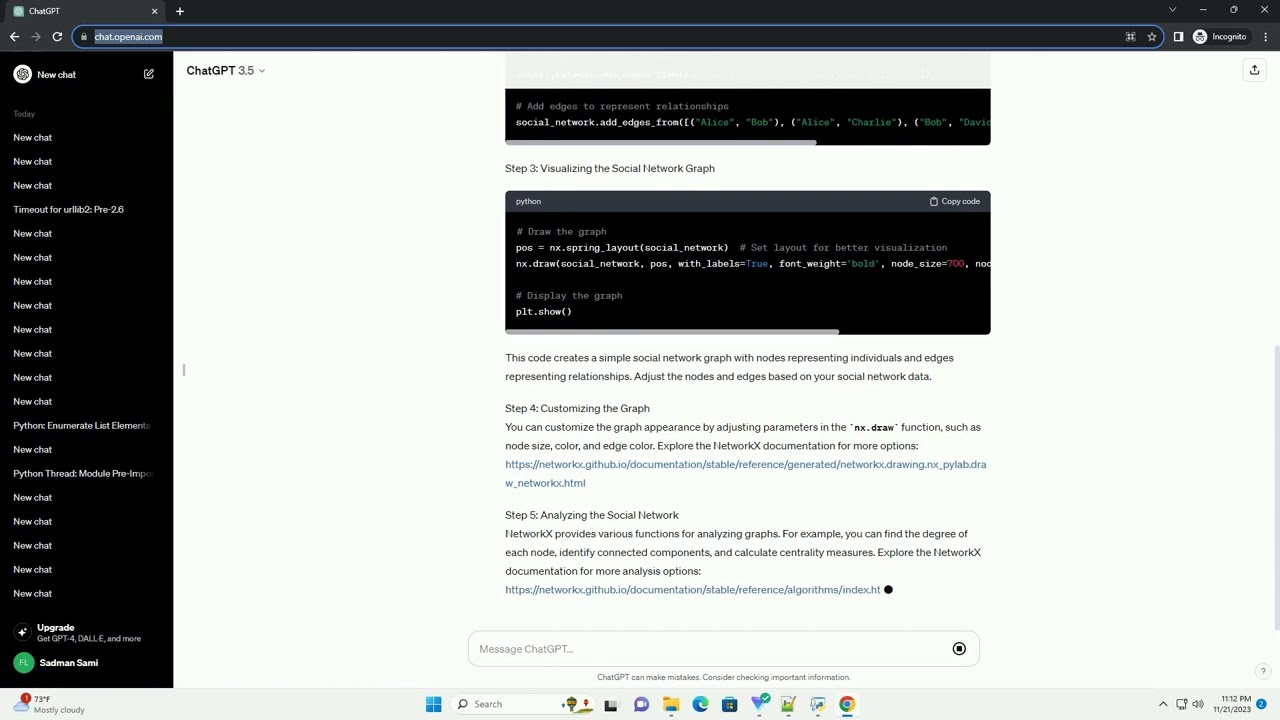Start a New chat from sidebar top
The height and width of the screenshot is (720, 1280).
click(86, 74)
